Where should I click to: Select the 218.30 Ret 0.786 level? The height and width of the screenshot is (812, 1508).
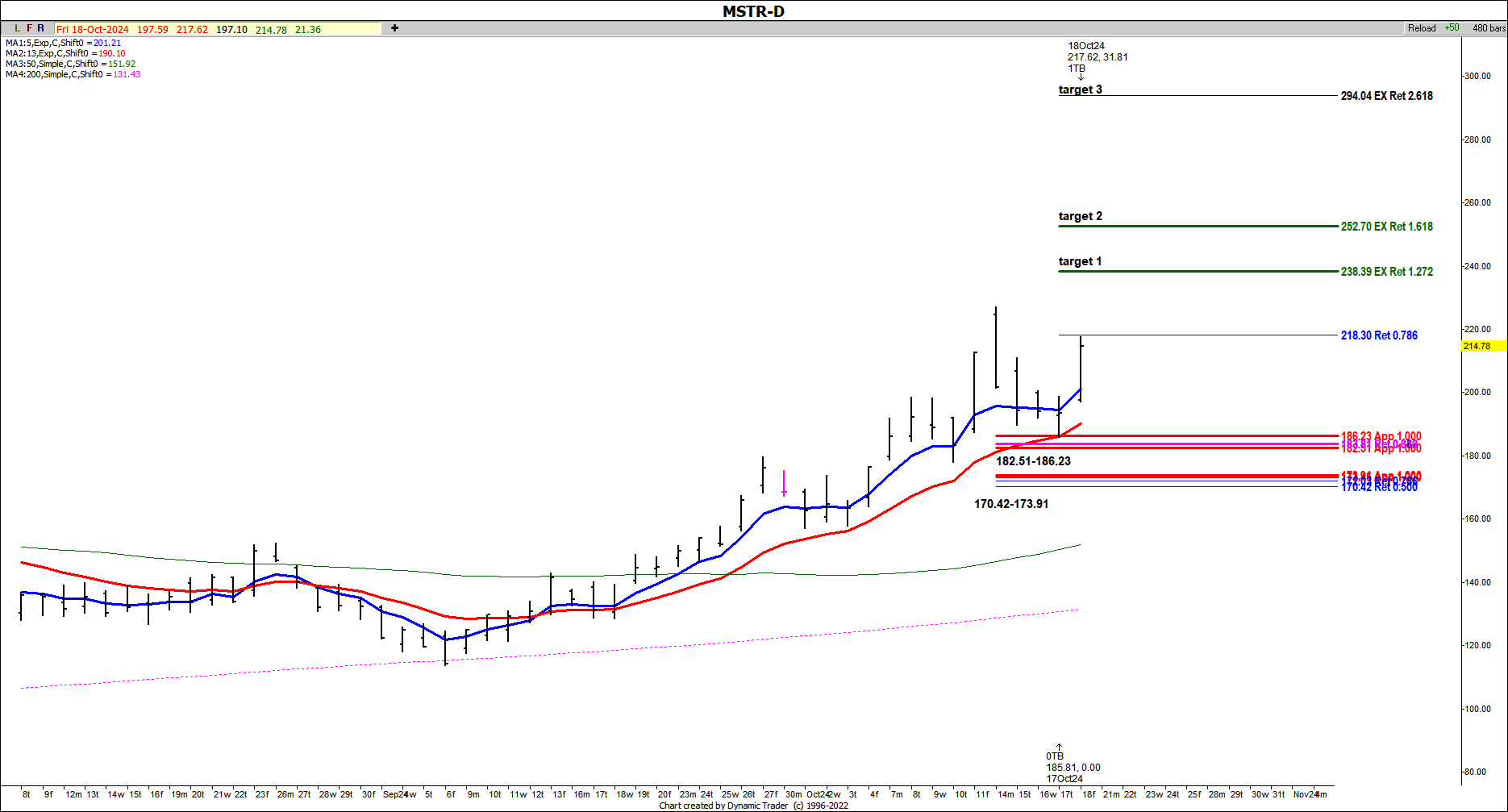click(x=1379, y=335)
